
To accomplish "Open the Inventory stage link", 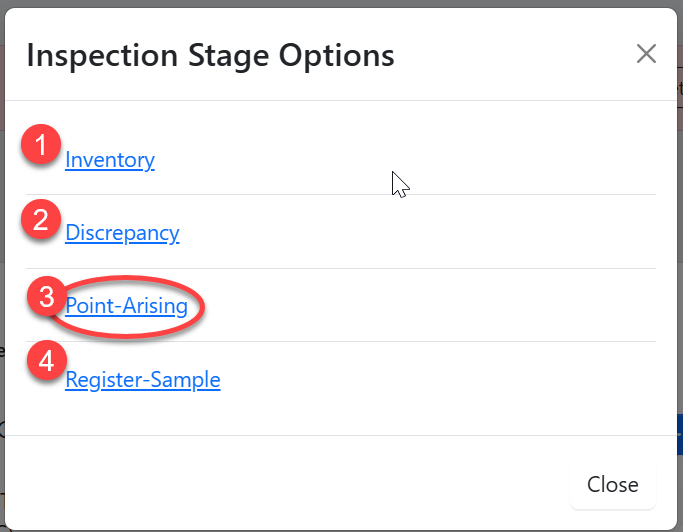I will tap(110, 160).
